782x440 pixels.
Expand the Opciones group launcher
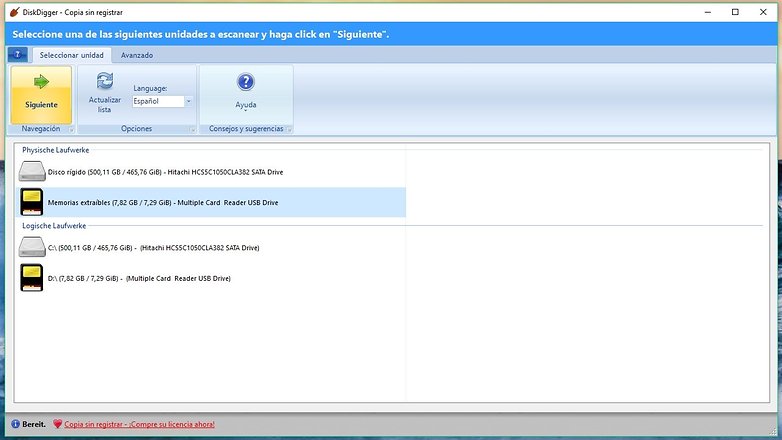(x=193, y=130)
